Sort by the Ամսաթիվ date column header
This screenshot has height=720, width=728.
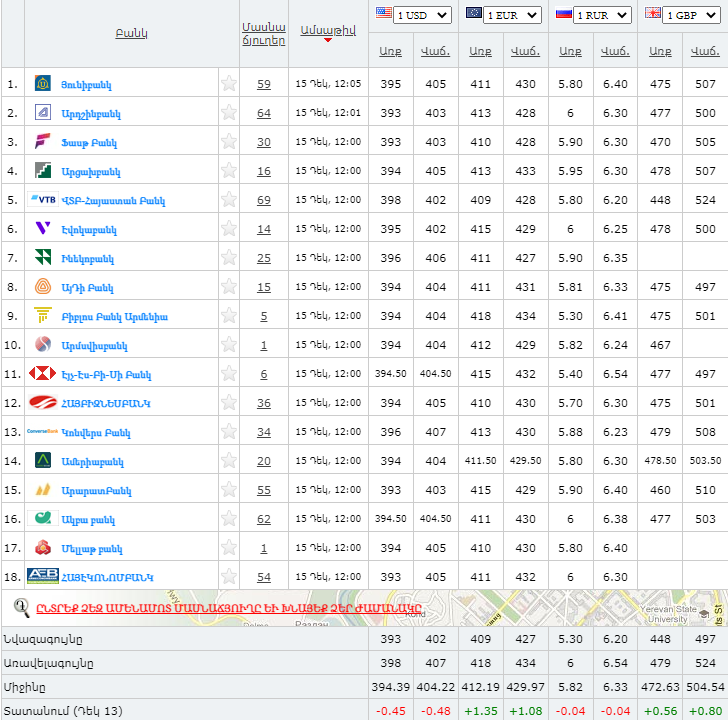(x=326, y=30)
